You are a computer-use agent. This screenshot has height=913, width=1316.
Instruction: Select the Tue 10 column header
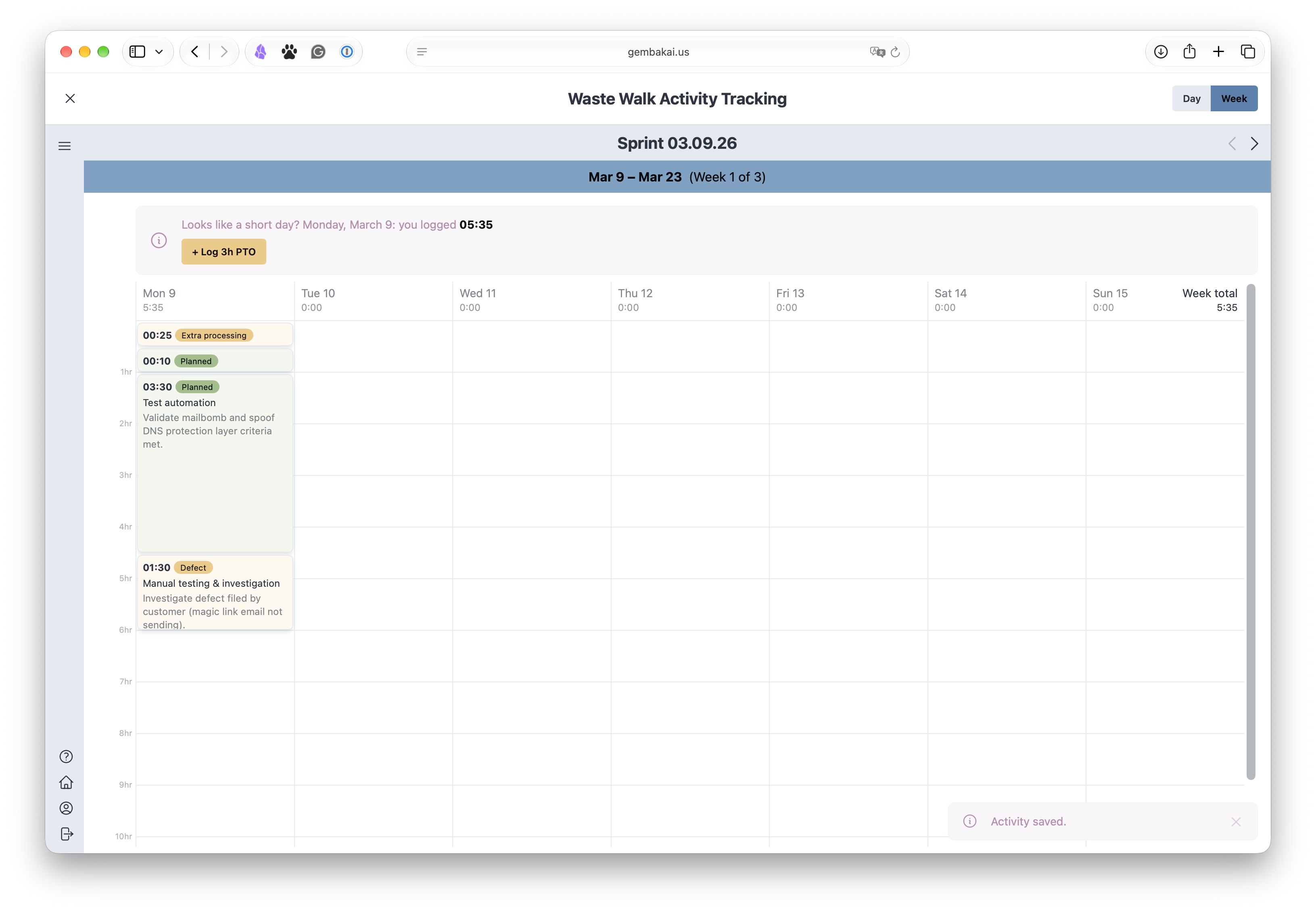374,300
